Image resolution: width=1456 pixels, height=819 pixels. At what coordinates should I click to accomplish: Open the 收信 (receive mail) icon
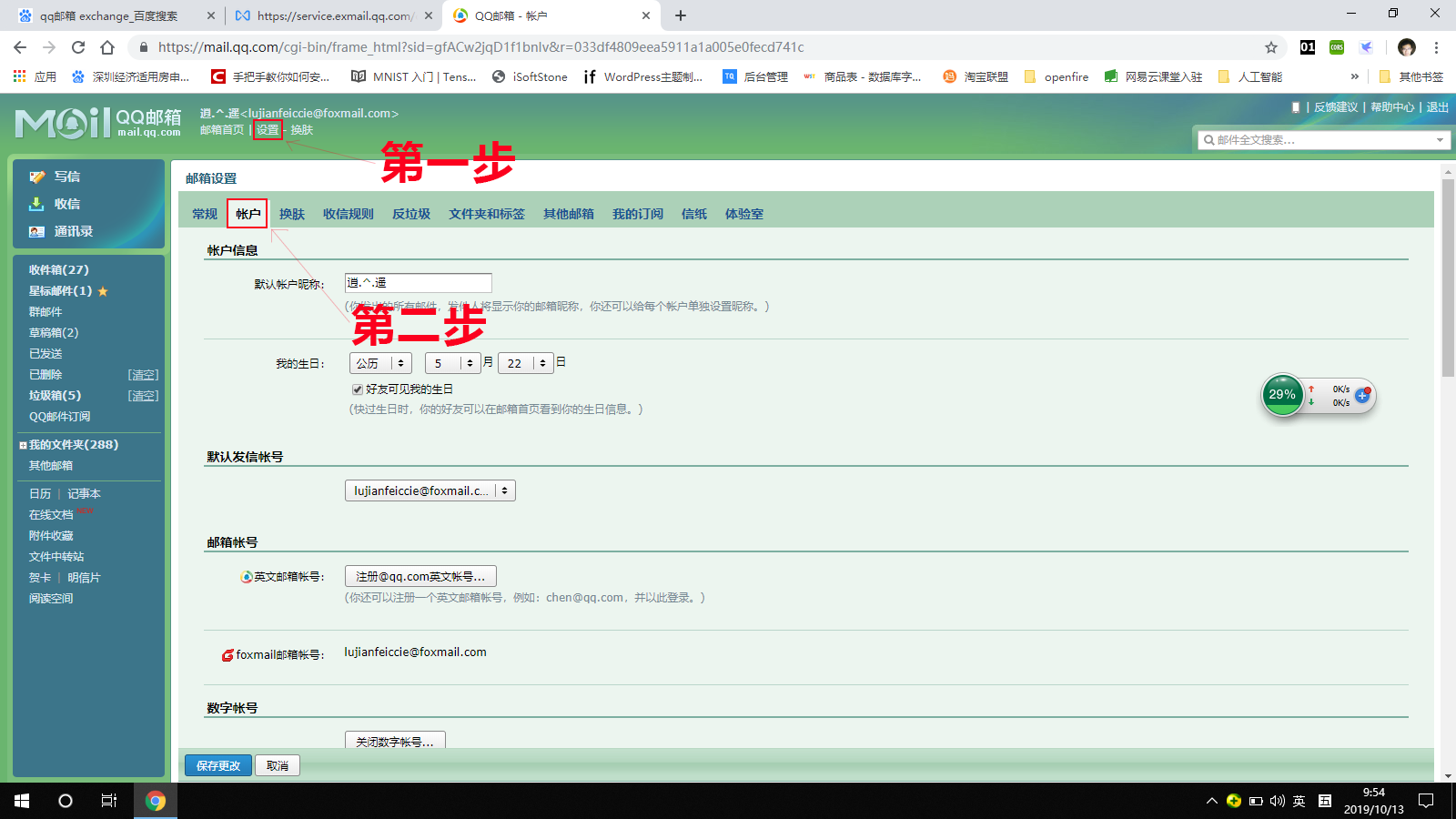[37, 204]
